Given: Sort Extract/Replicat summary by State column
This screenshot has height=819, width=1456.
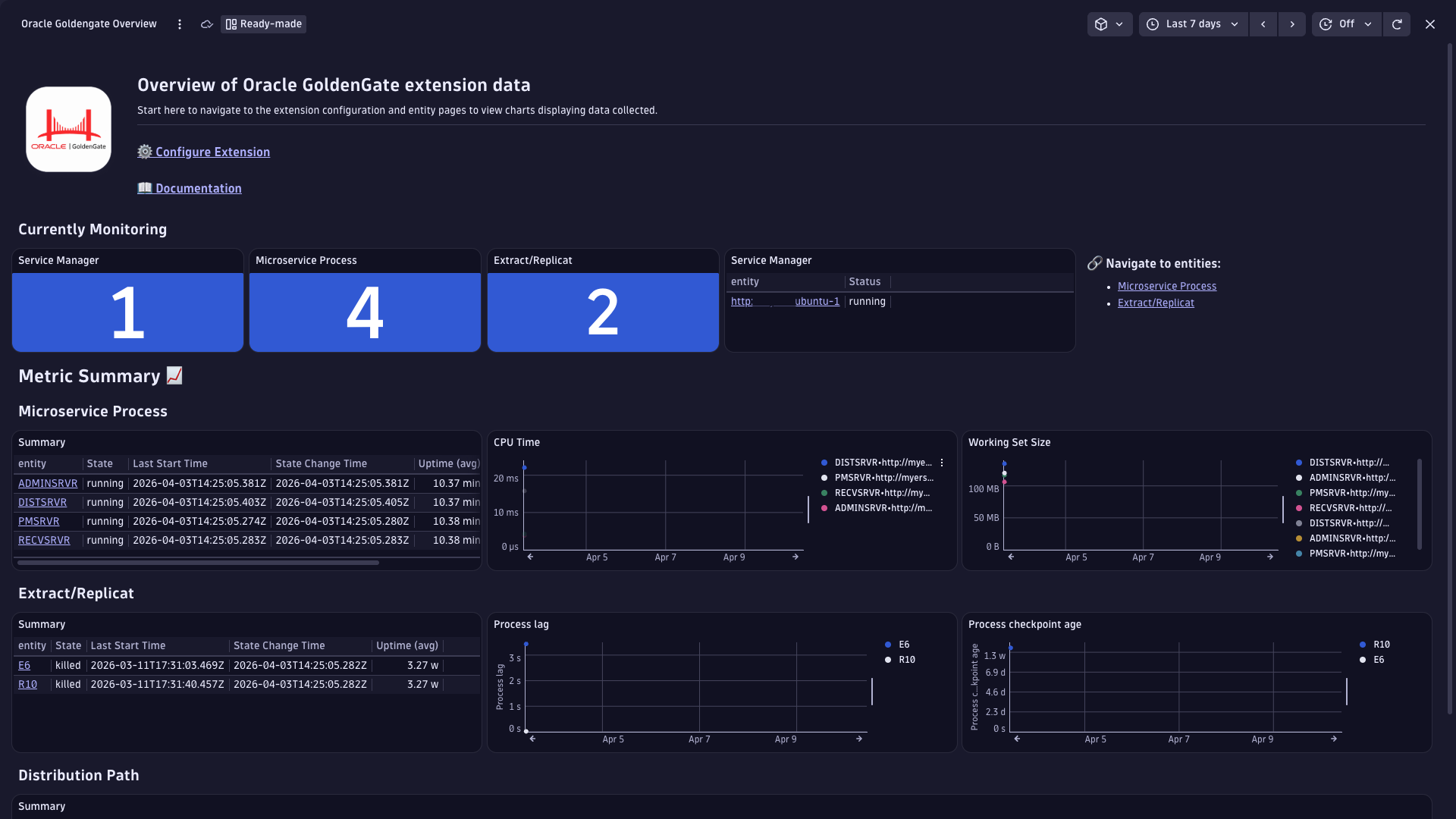Looking at the screenshot, I should (68, 645).
